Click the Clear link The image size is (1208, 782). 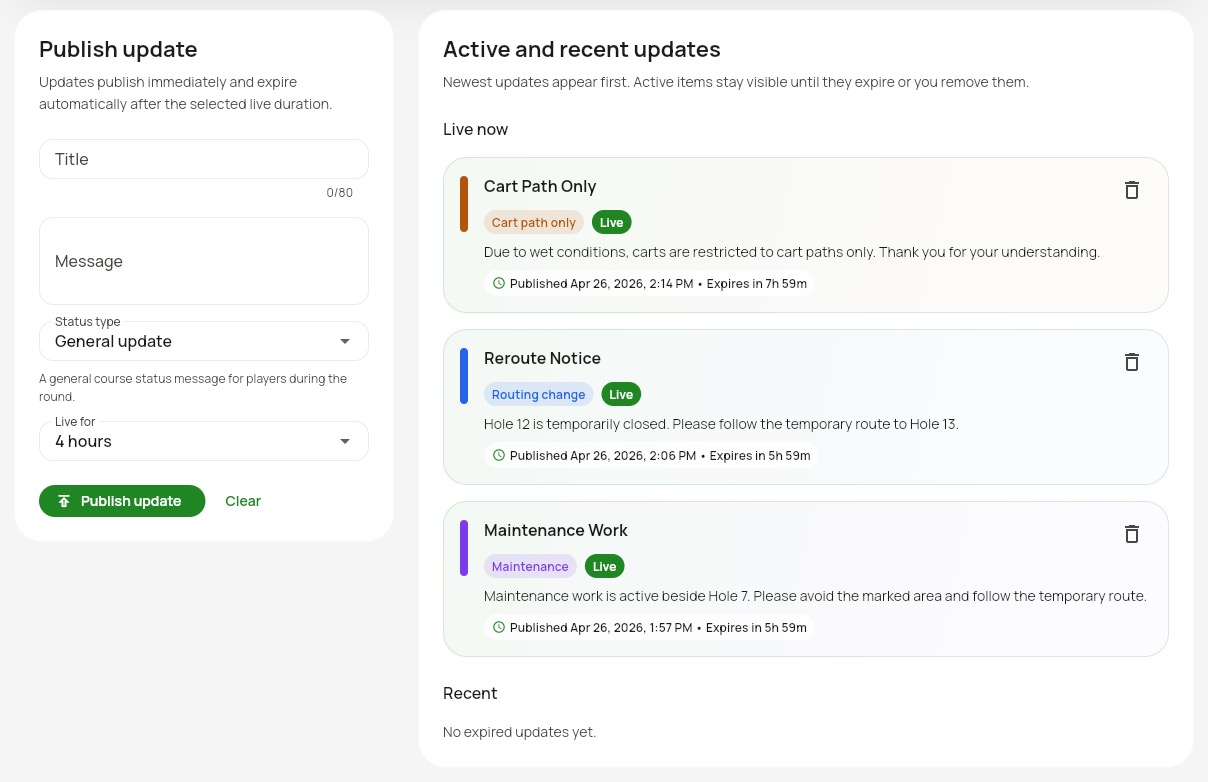243,500
